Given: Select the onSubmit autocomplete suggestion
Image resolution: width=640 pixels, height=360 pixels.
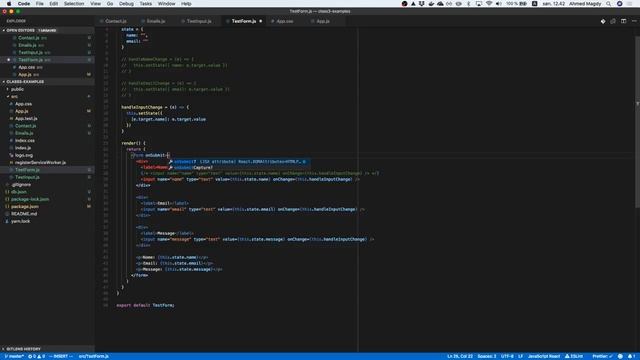Looking at the screenshot, I should click(x=239, y=162).
